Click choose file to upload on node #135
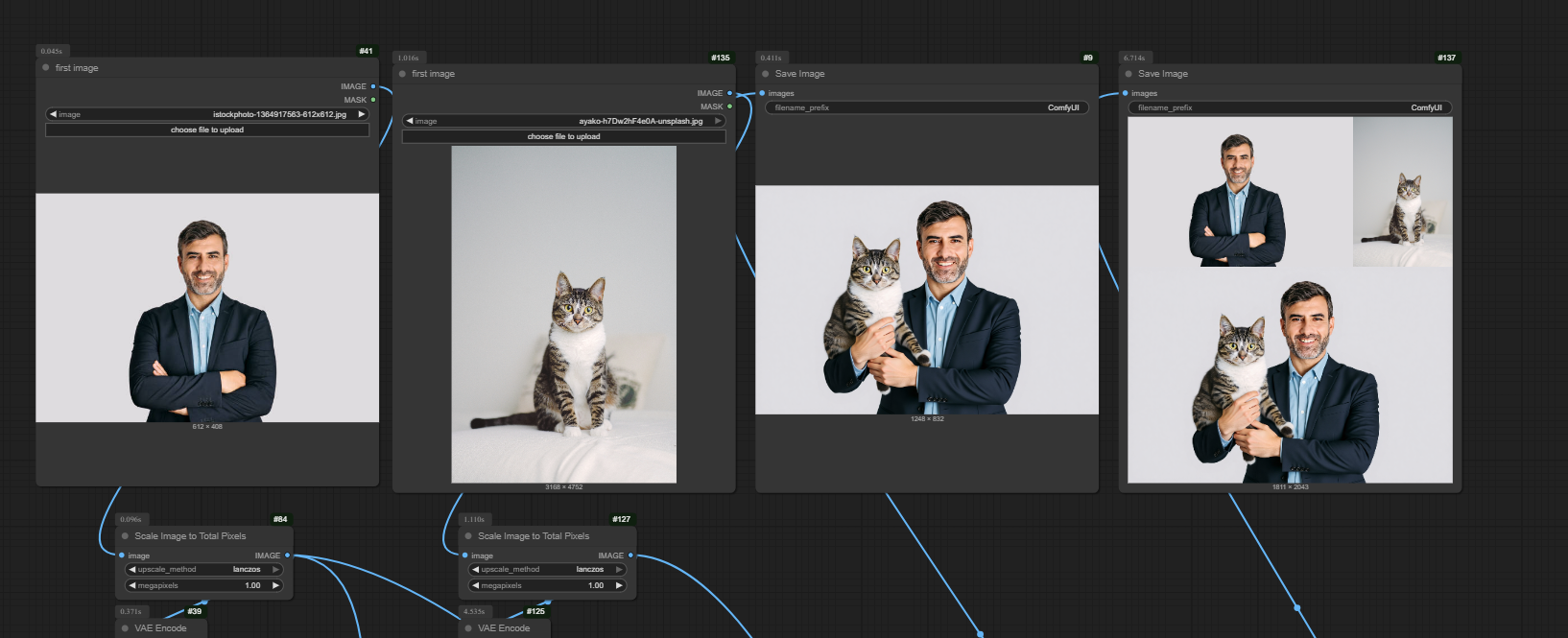Image resolution: width=1568 pixels, height=638 pixels. pyautogui.click(x=564, y=136)
